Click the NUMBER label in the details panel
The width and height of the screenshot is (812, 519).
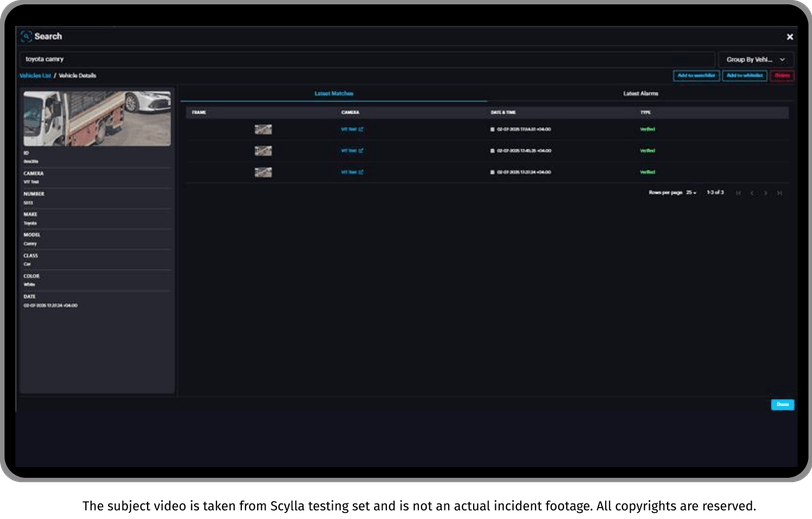34,194
